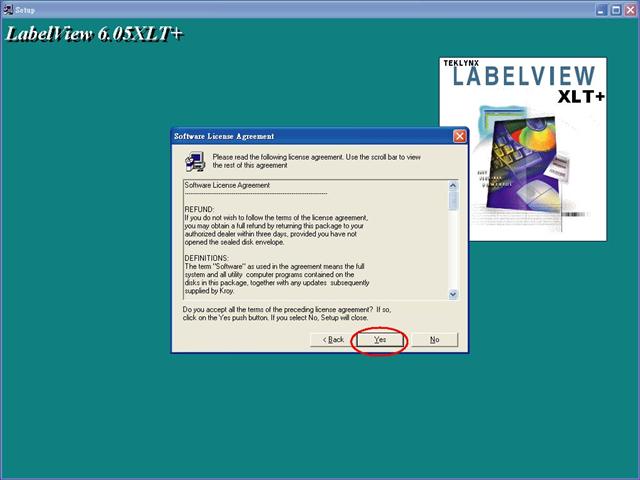
Task: Click No to decline the agreement
Action: 435,340
